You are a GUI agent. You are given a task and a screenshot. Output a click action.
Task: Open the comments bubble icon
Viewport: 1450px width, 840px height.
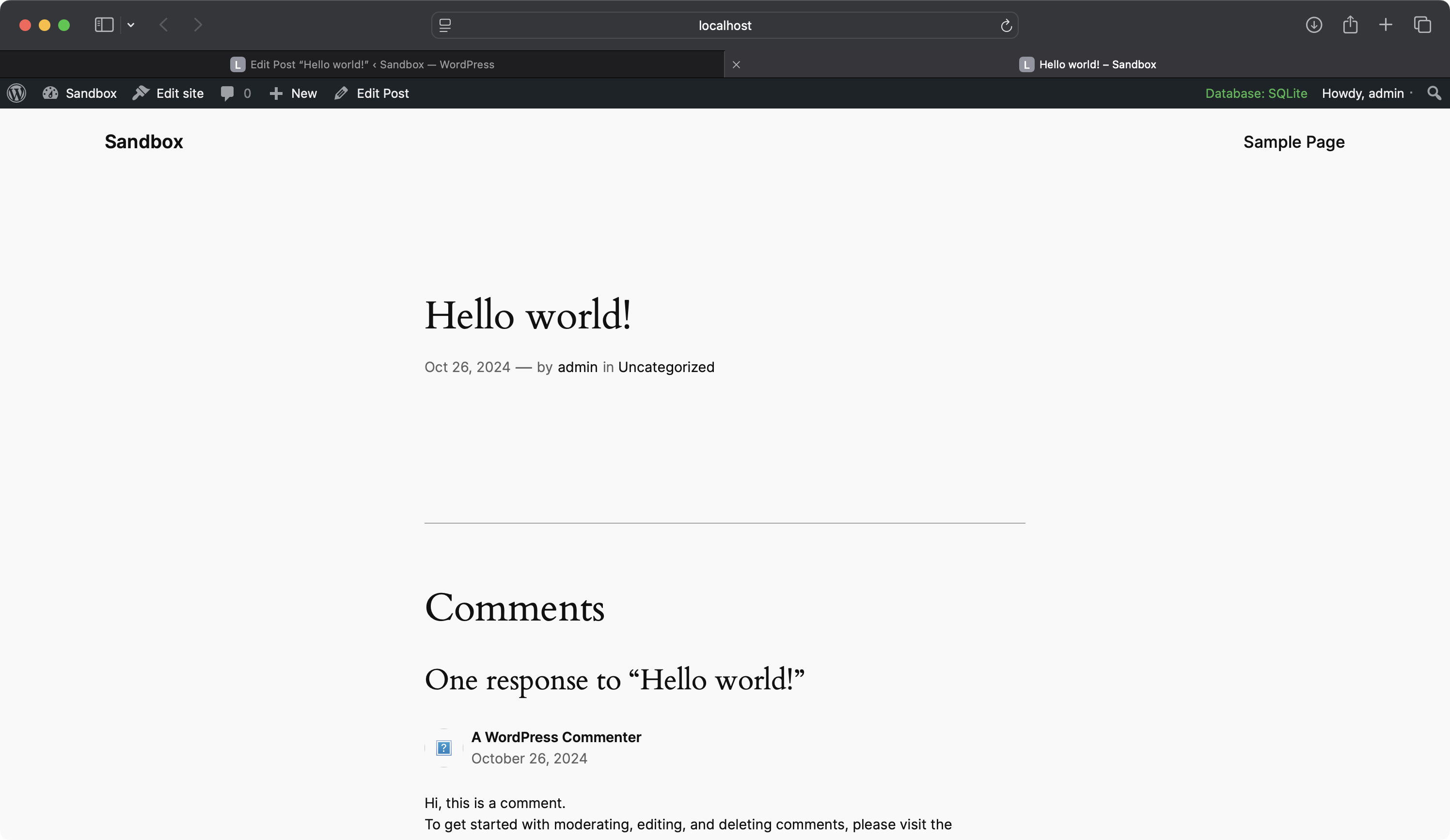(227, 93)
